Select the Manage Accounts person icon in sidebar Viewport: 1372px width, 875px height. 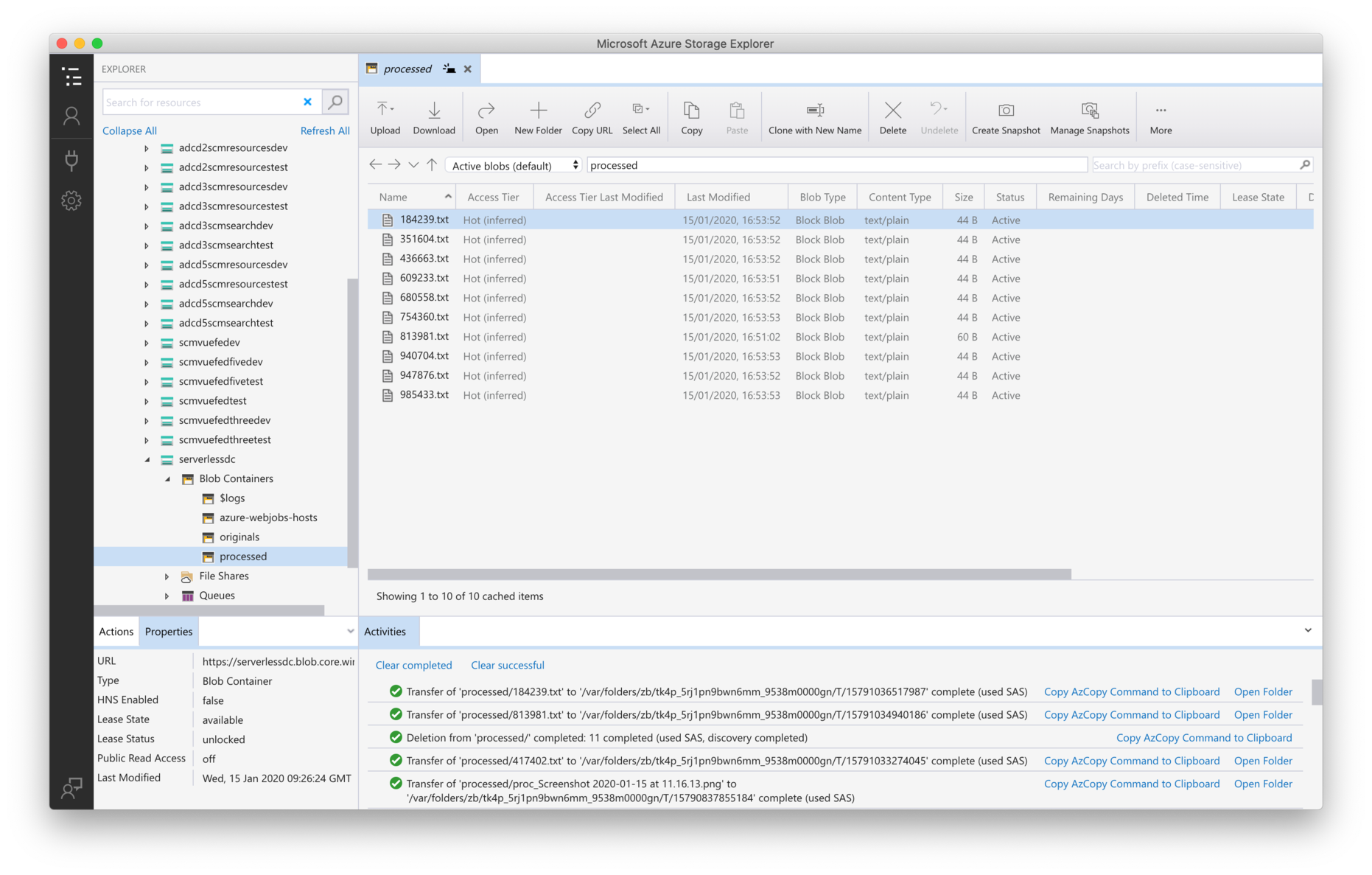coord(71,116)
